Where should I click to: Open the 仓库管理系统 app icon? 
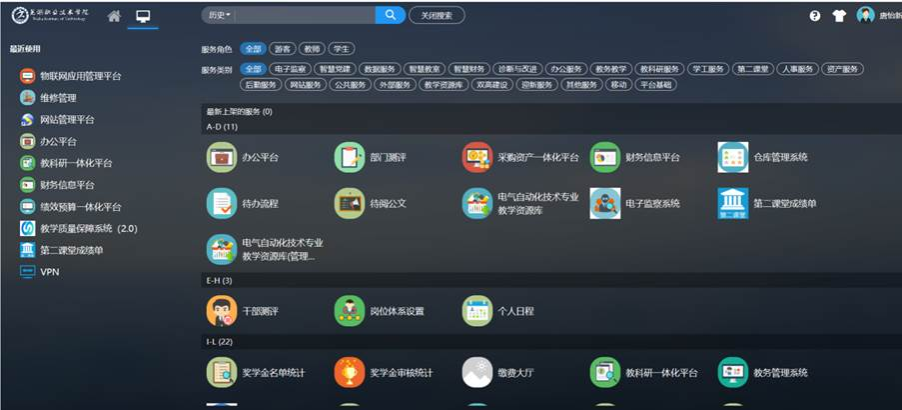(x=732, y=157)
